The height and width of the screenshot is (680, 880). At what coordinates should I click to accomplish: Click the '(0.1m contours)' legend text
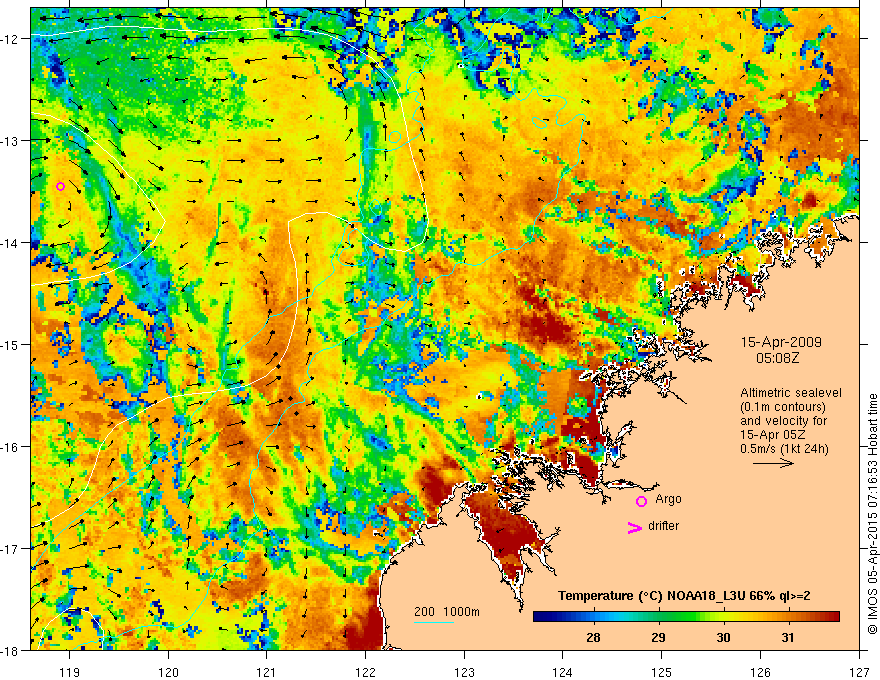783,407
